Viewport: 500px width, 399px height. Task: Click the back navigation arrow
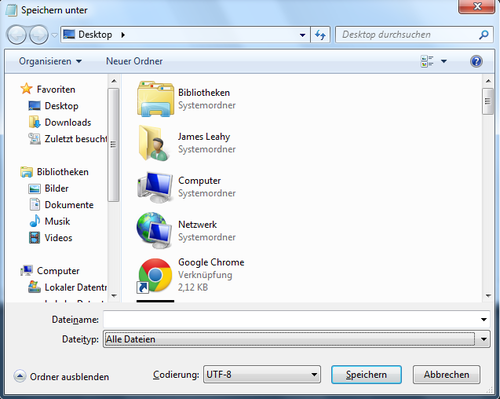[16, 35]
